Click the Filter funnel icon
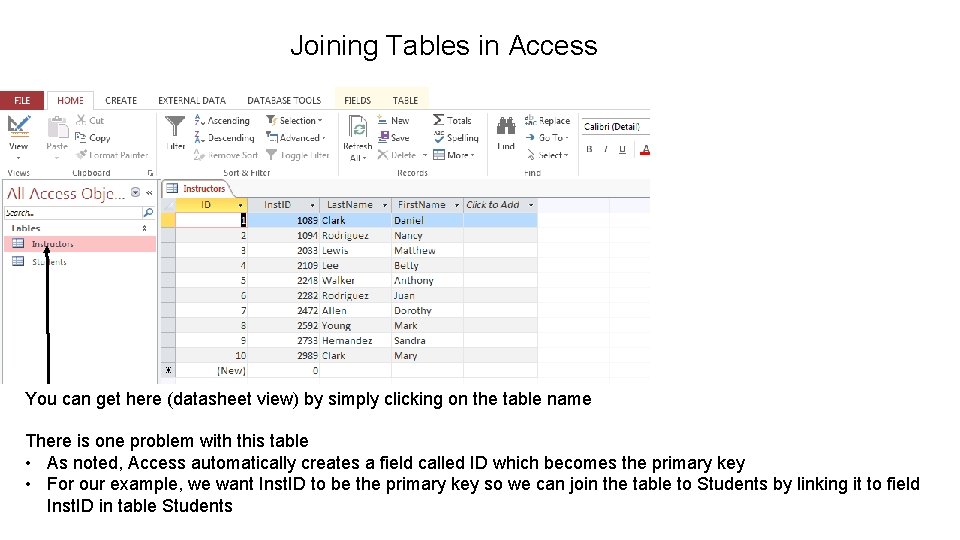The image size is (960, 540). 175,126
